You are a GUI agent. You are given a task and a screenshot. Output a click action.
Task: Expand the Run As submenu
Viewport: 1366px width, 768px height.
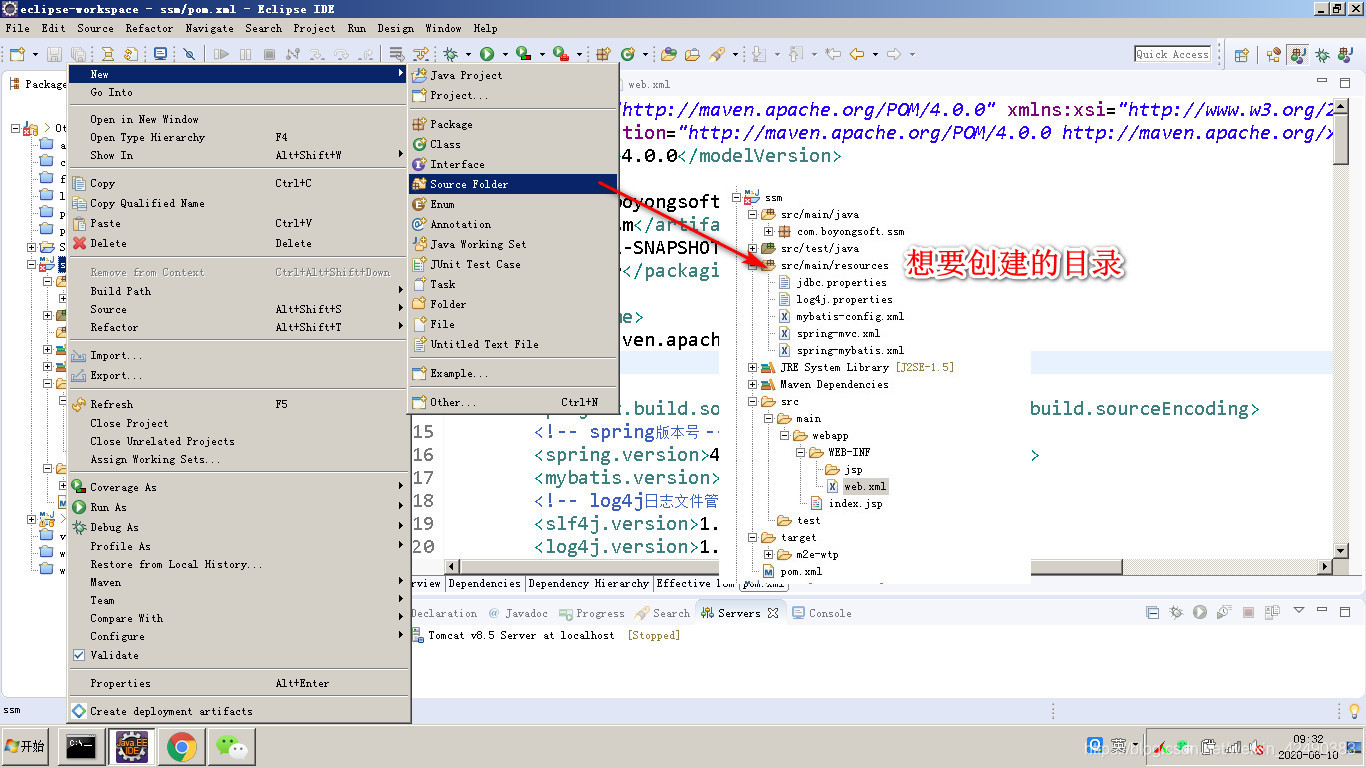239,507
